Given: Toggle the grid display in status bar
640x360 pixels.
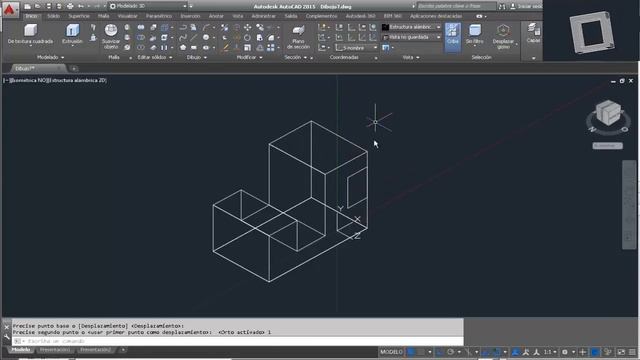Looking at the screenshot, I should 411,352.
